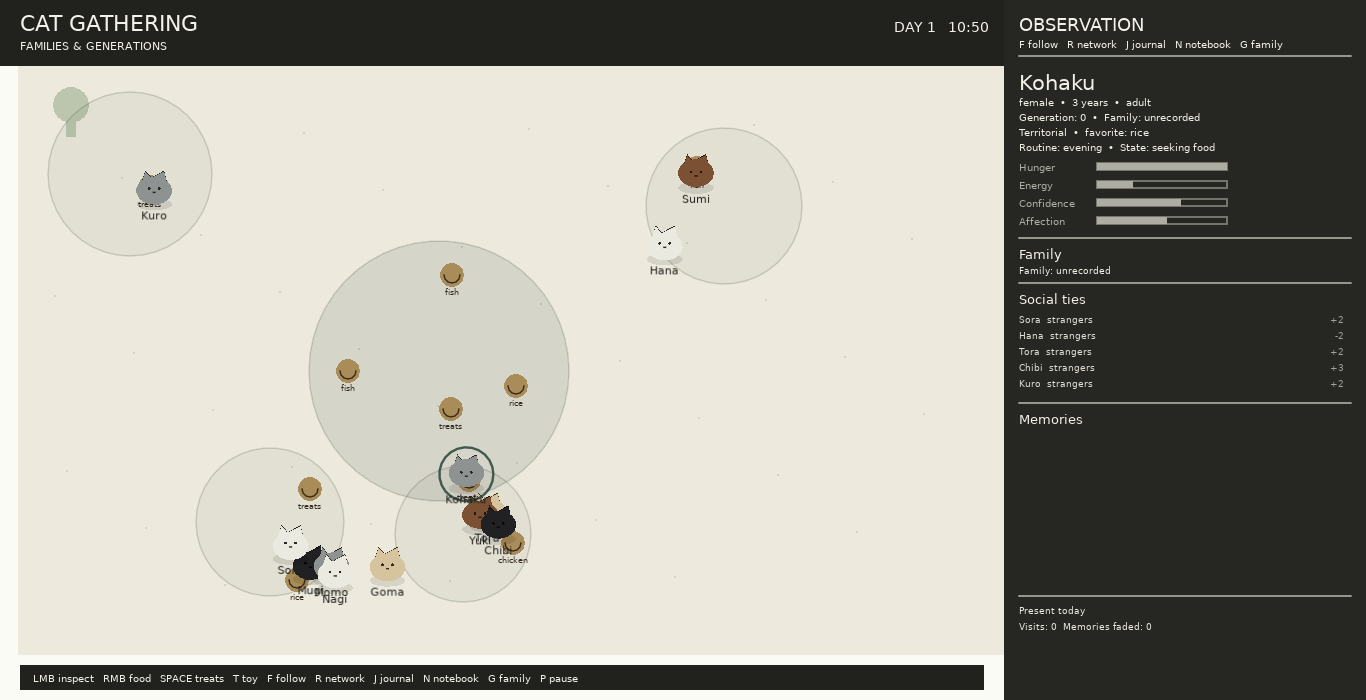Click 'N notebook' in bottom bar
Screen dimensions: 1366x700
(x=451, y=679)
